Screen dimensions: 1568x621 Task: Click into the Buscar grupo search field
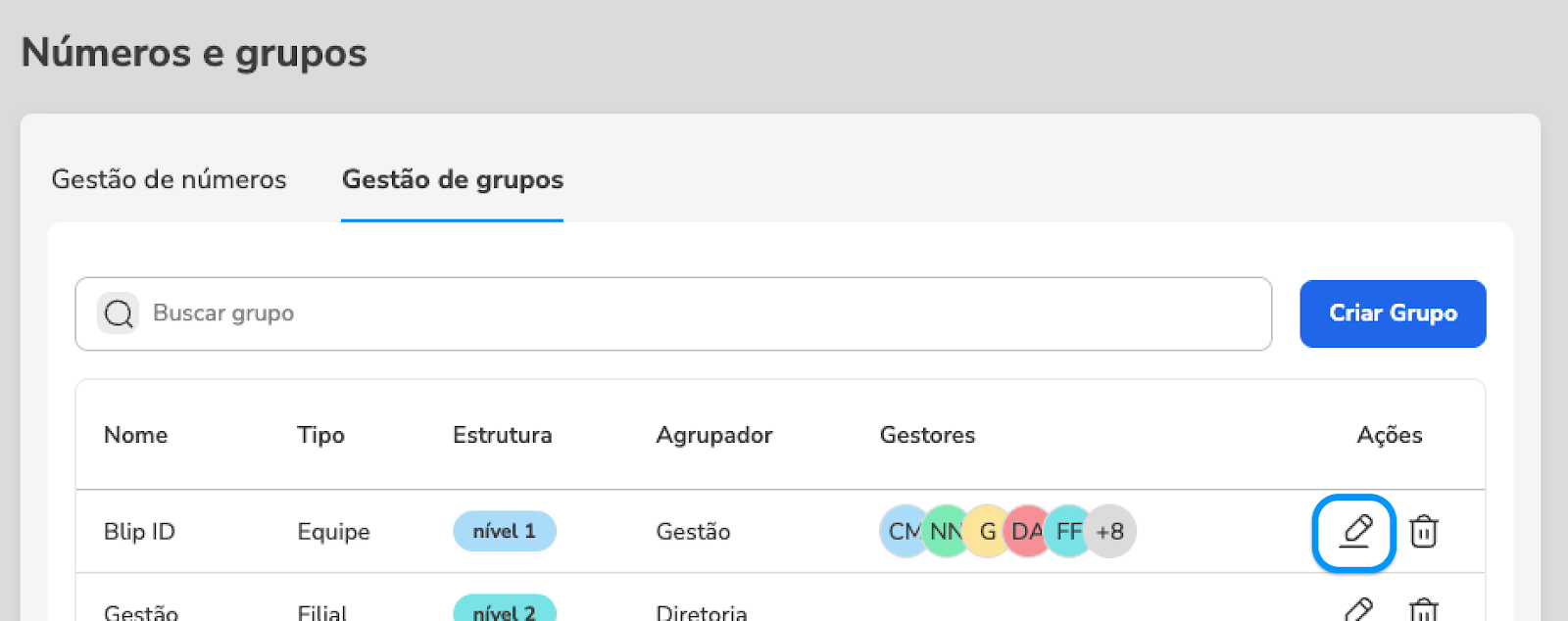tap(686, 313)
